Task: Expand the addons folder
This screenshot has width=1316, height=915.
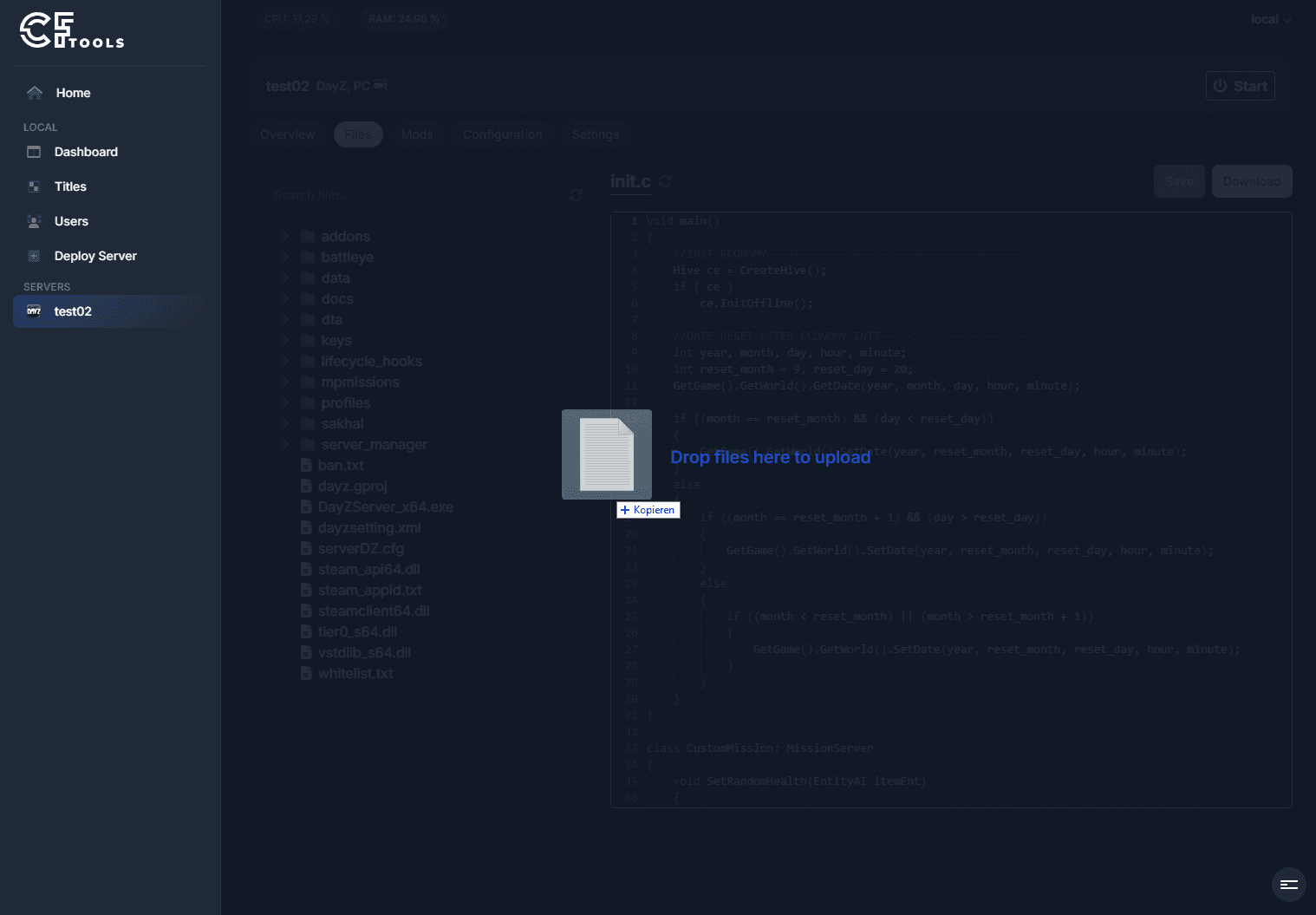Action: click(x=284, y=236)
